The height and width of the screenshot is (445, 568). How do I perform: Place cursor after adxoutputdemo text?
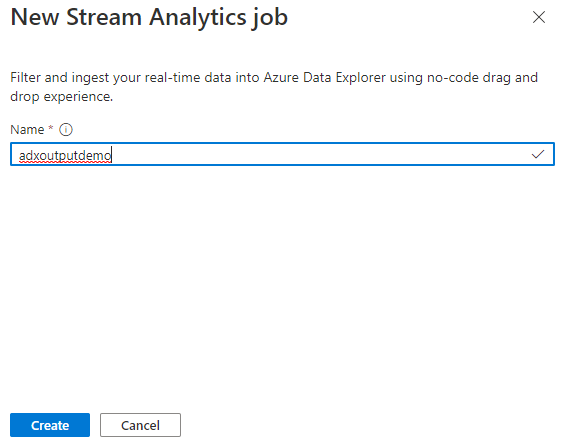112,155
